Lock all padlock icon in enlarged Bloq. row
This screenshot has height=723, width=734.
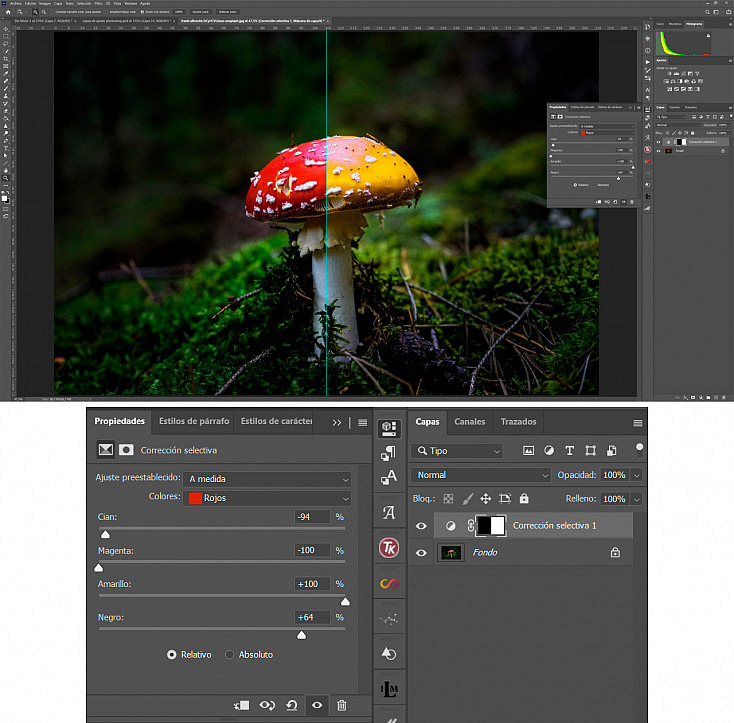524,498
